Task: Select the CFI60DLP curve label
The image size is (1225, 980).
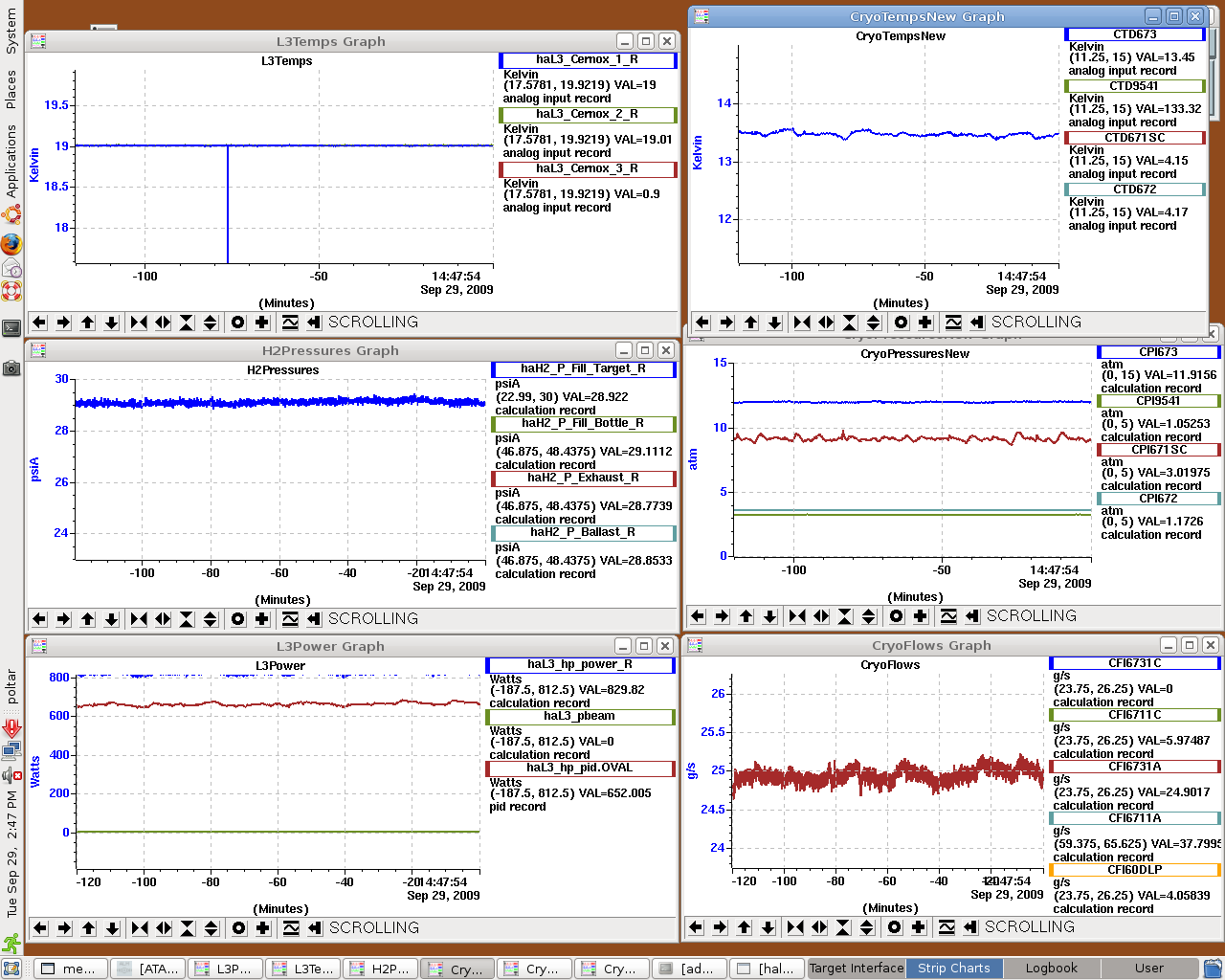Action: point(1135,871)
